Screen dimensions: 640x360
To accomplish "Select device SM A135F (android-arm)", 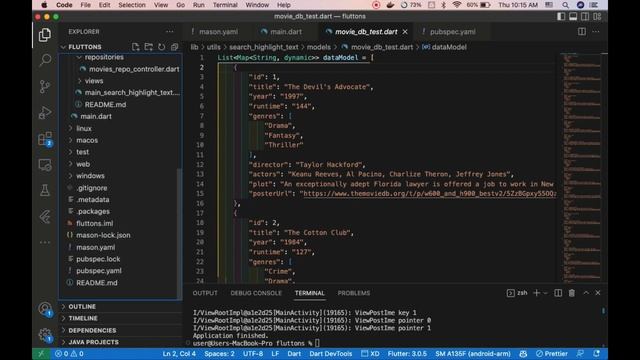I will click(473, 353).
